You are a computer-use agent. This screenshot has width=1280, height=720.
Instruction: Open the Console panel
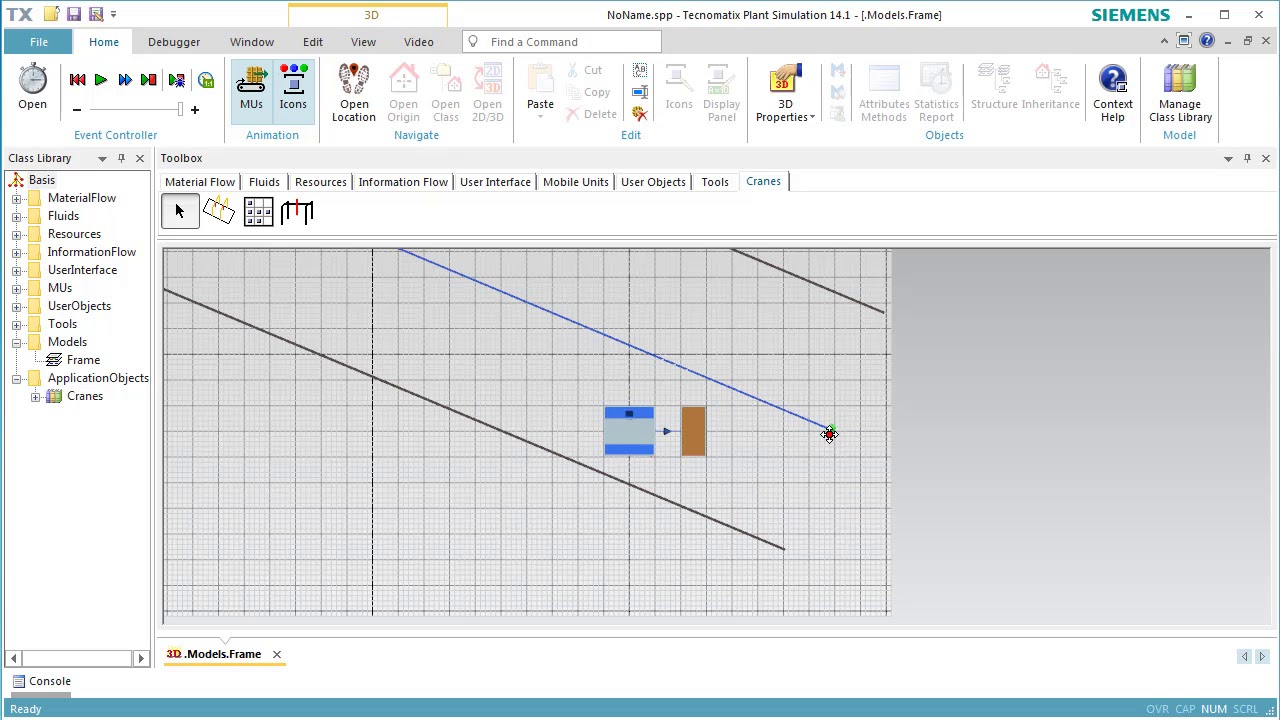41,681
